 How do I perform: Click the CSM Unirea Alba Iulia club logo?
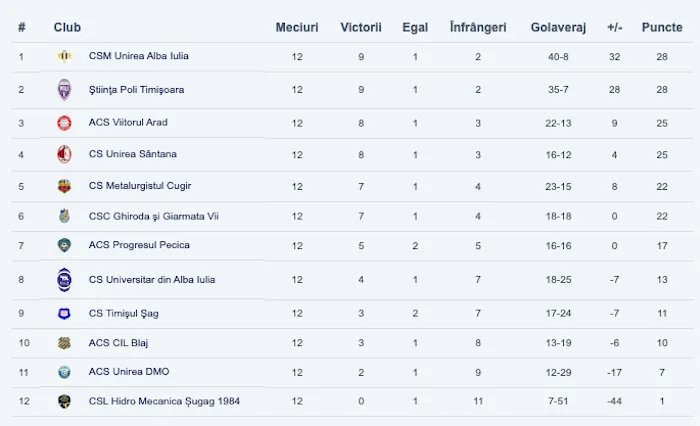(64, 56)
